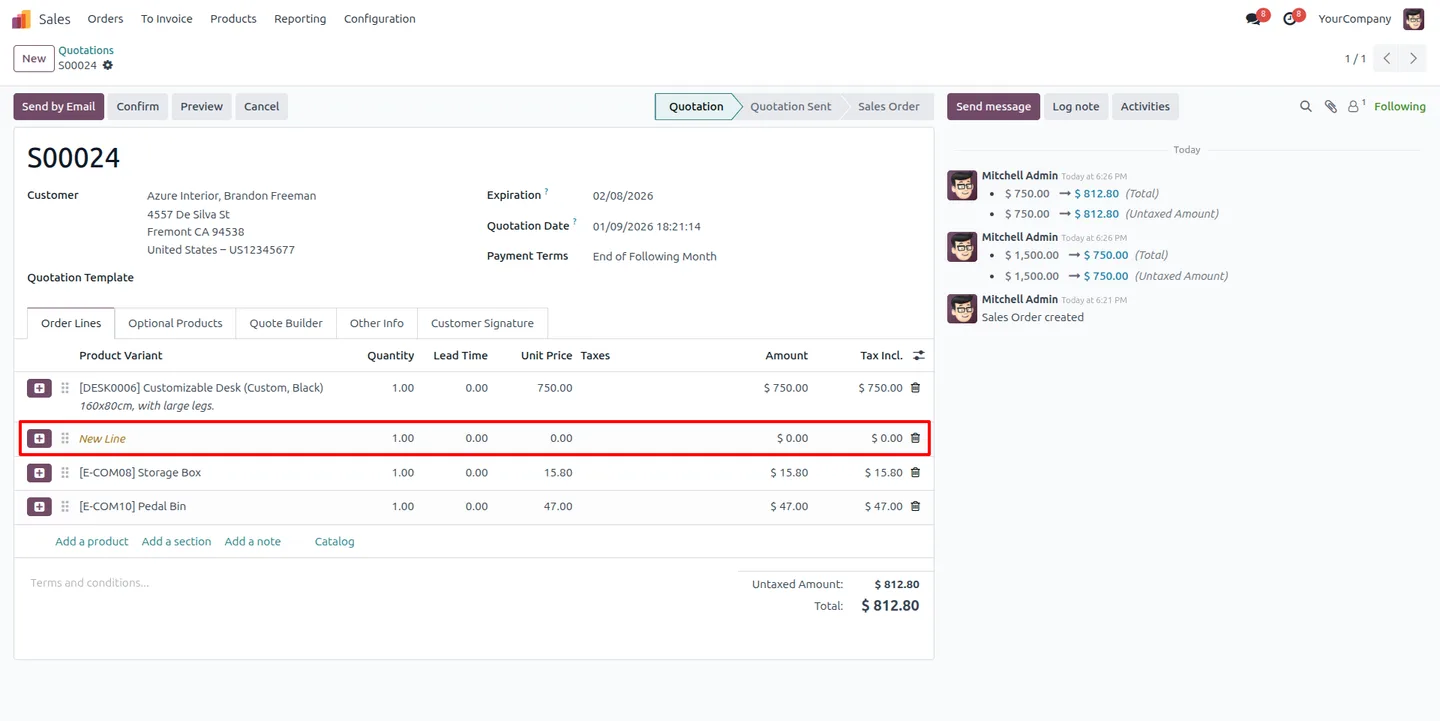1440x721 pixels.
Task: Edit the Quotation Date field
Action: click(646, 226)
